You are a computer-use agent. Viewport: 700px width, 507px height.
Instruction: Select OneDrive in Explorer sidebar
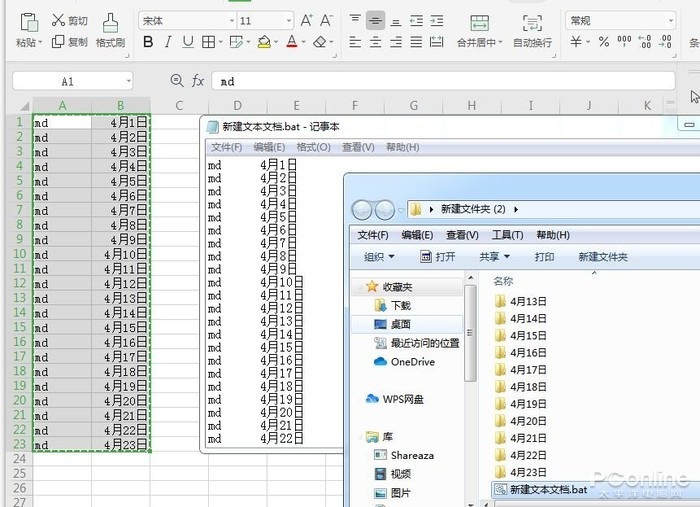point(404,362)
